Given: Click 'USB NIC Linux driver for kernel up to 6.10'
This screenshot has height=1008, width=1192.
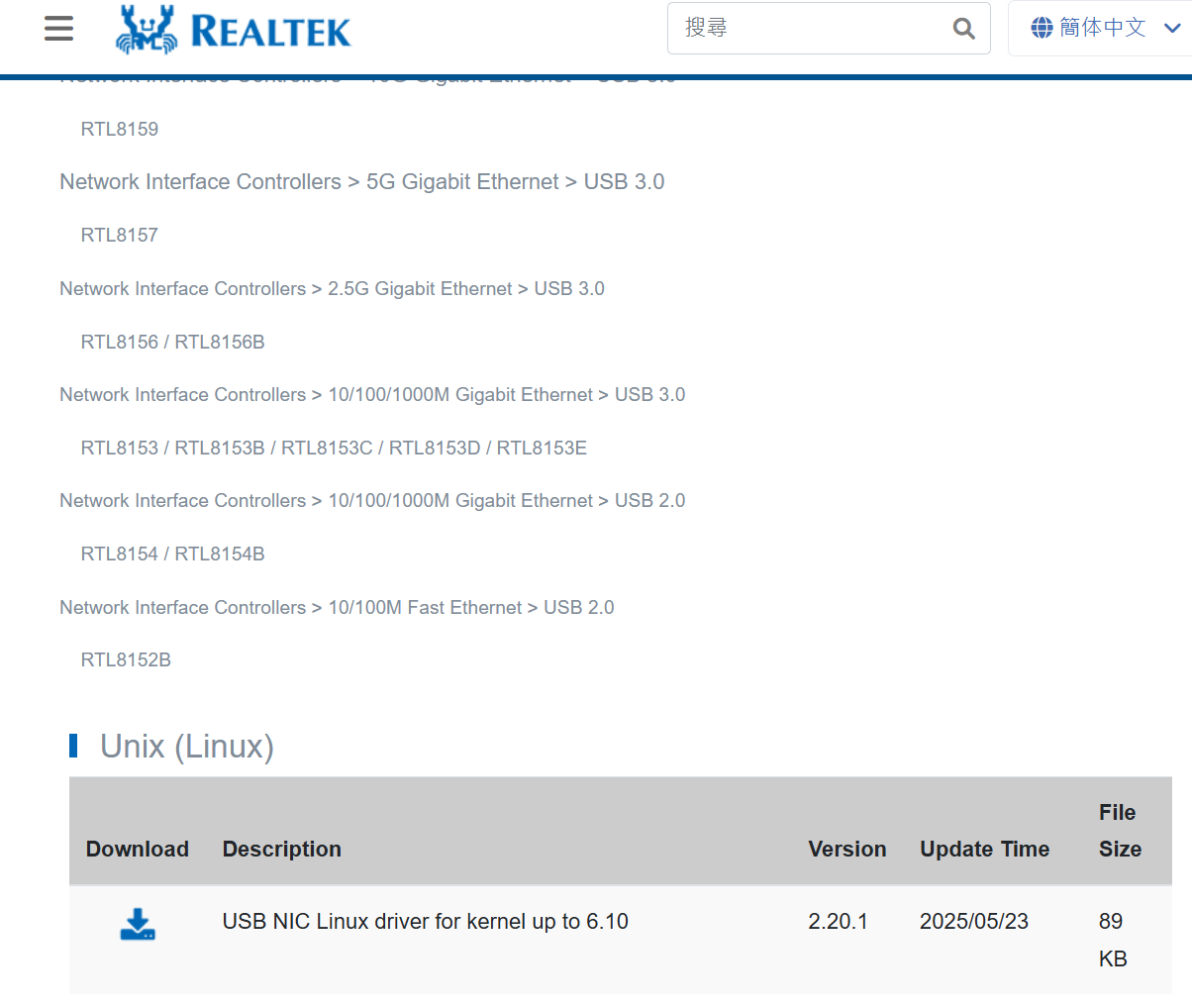Looking at the screenshot, I should click(426, 921).
